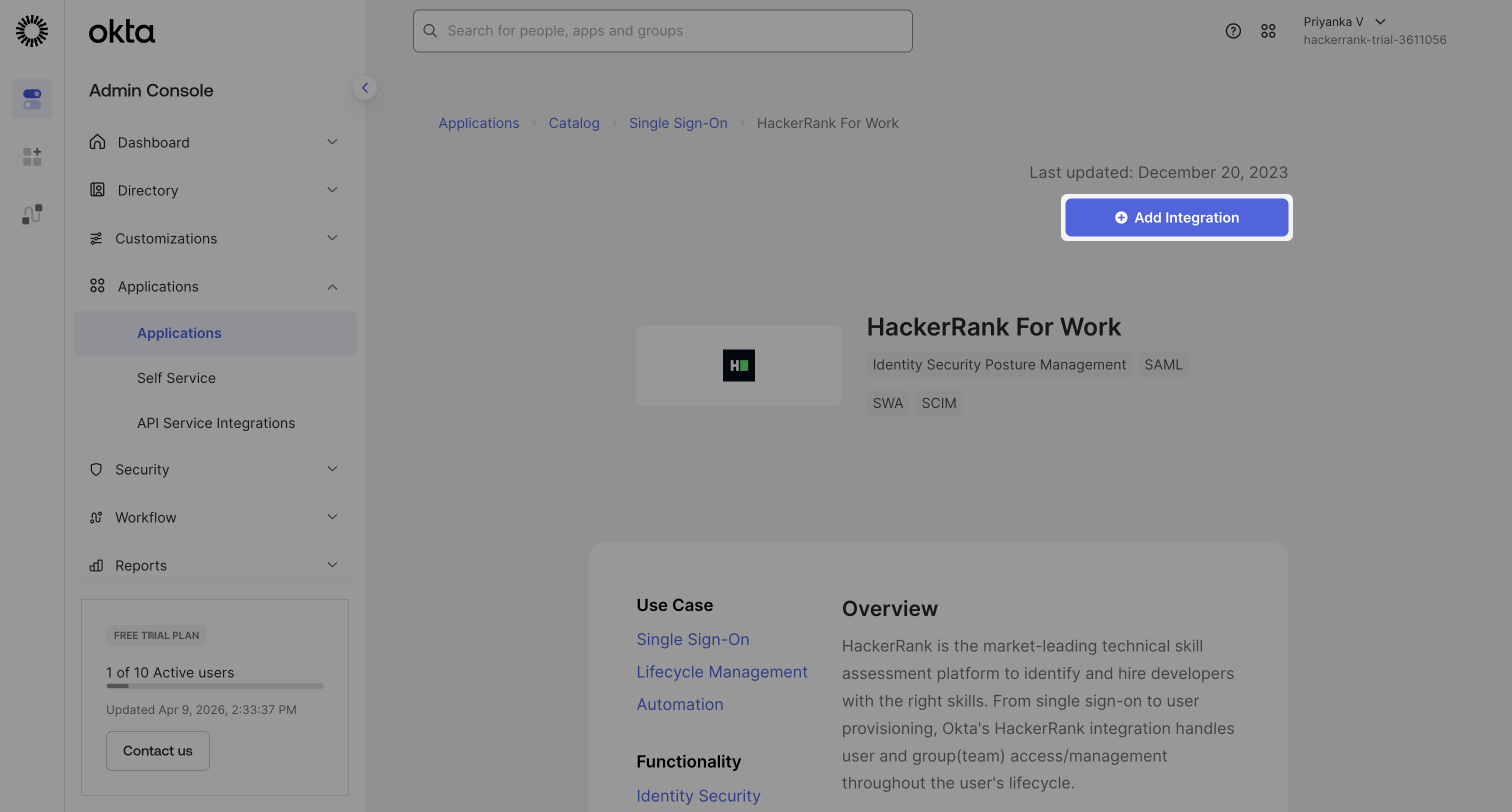Collapse the Applications section chevron

point(332,286)
